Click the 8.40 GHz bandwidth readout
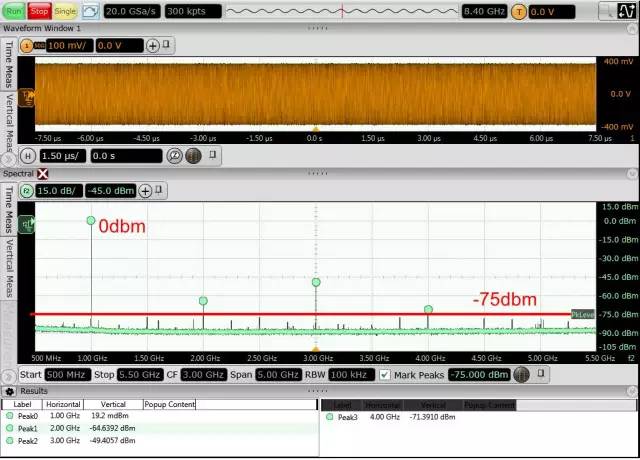The width and height of the screenshot is (640, 460). [x=484, y=11]
